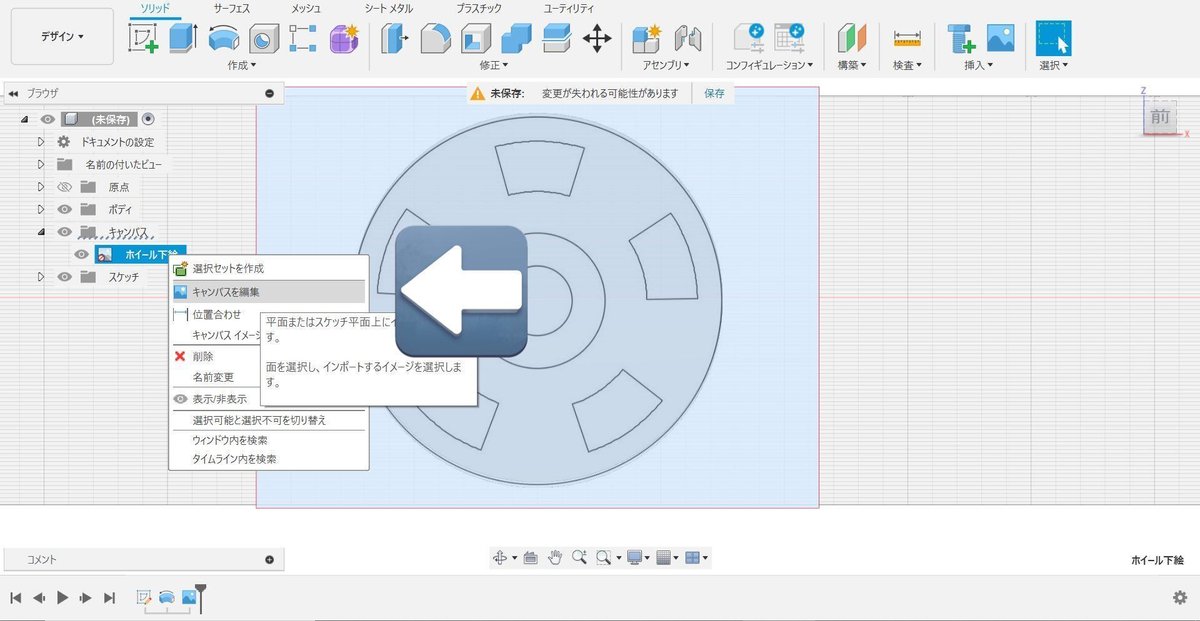Toggle the ボディ folder visibility eye
Screen dimensions: 1200x621
[x=64, y=209]
